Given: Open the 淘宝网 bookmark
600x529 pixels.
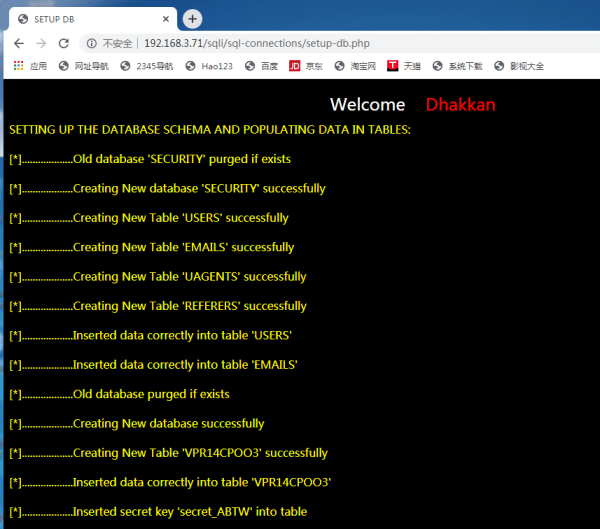Looking at the screenshot, I should click(355, 66).
